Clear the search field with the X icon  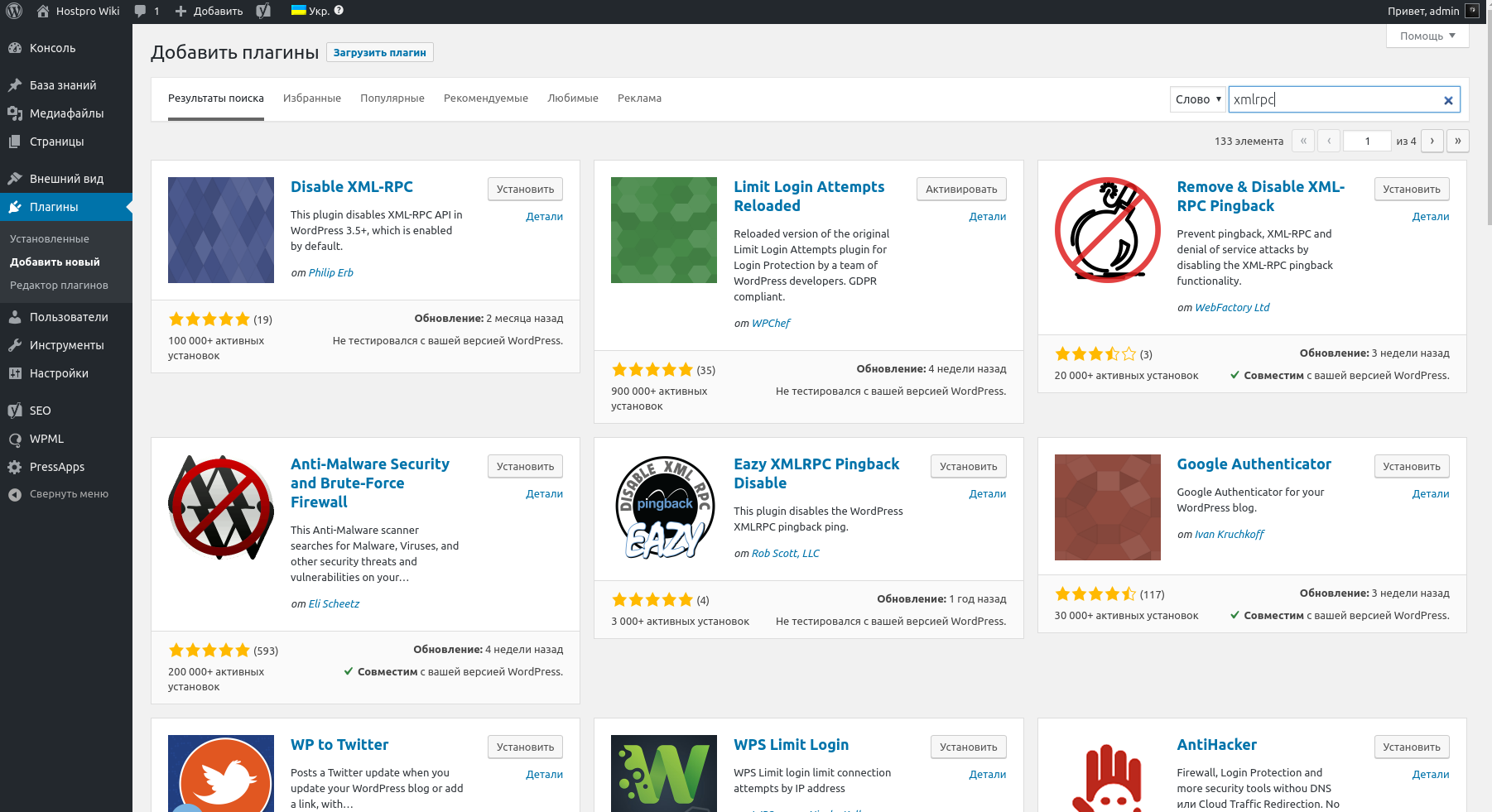(1448, 99)
